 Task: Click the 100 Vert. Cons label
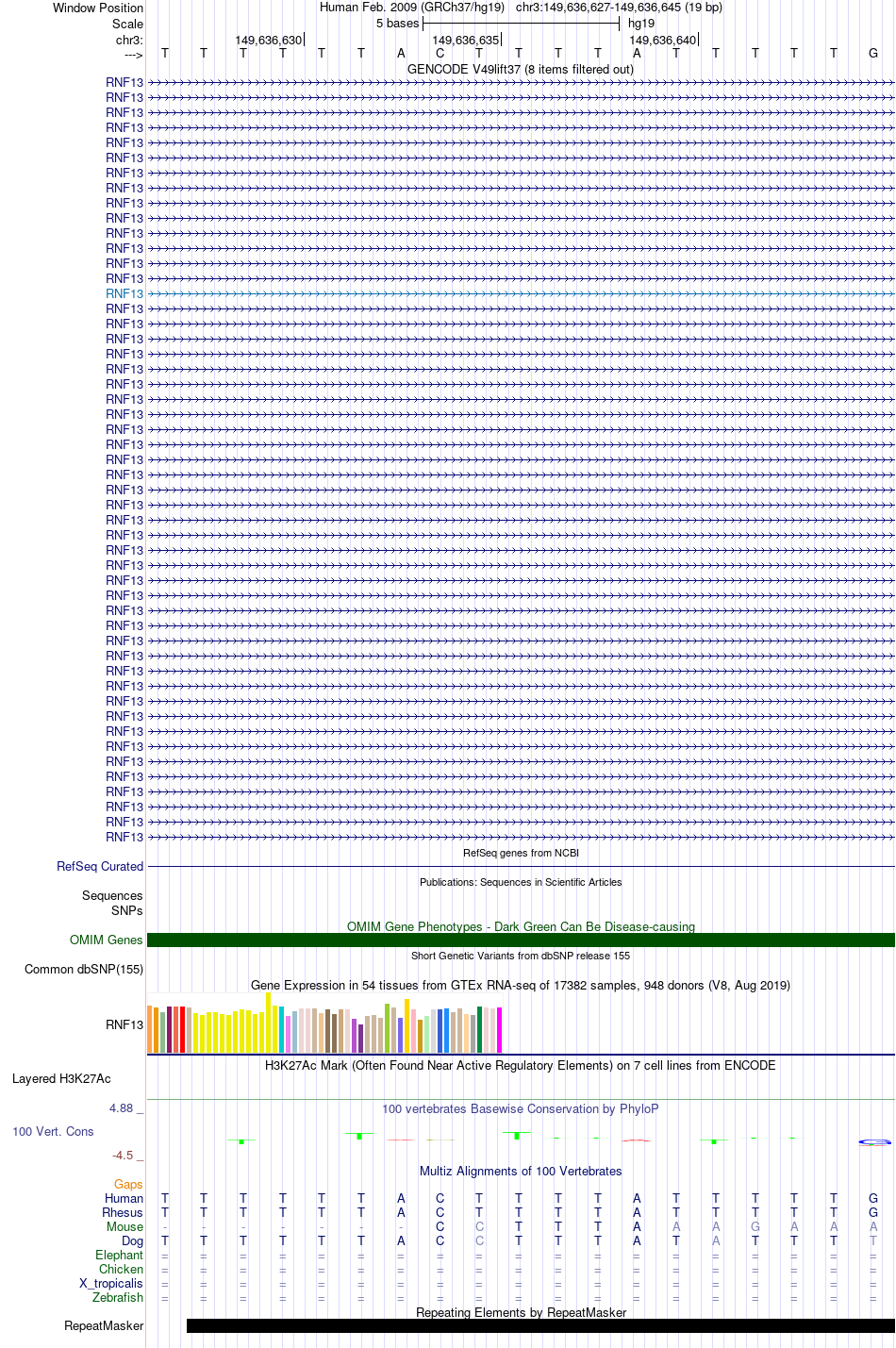click(53, 1132)
